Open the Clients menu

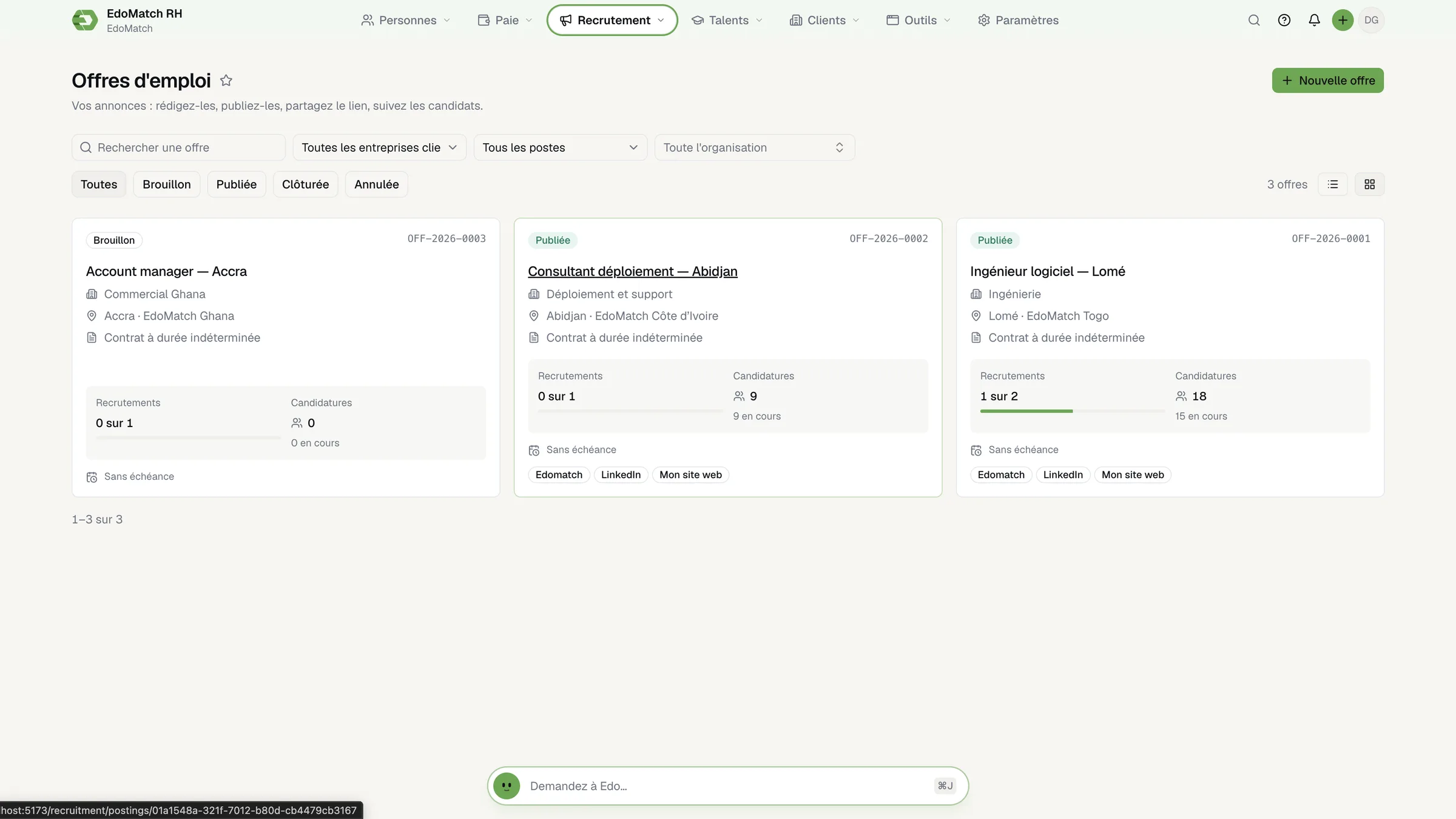[x=824, y=20]
